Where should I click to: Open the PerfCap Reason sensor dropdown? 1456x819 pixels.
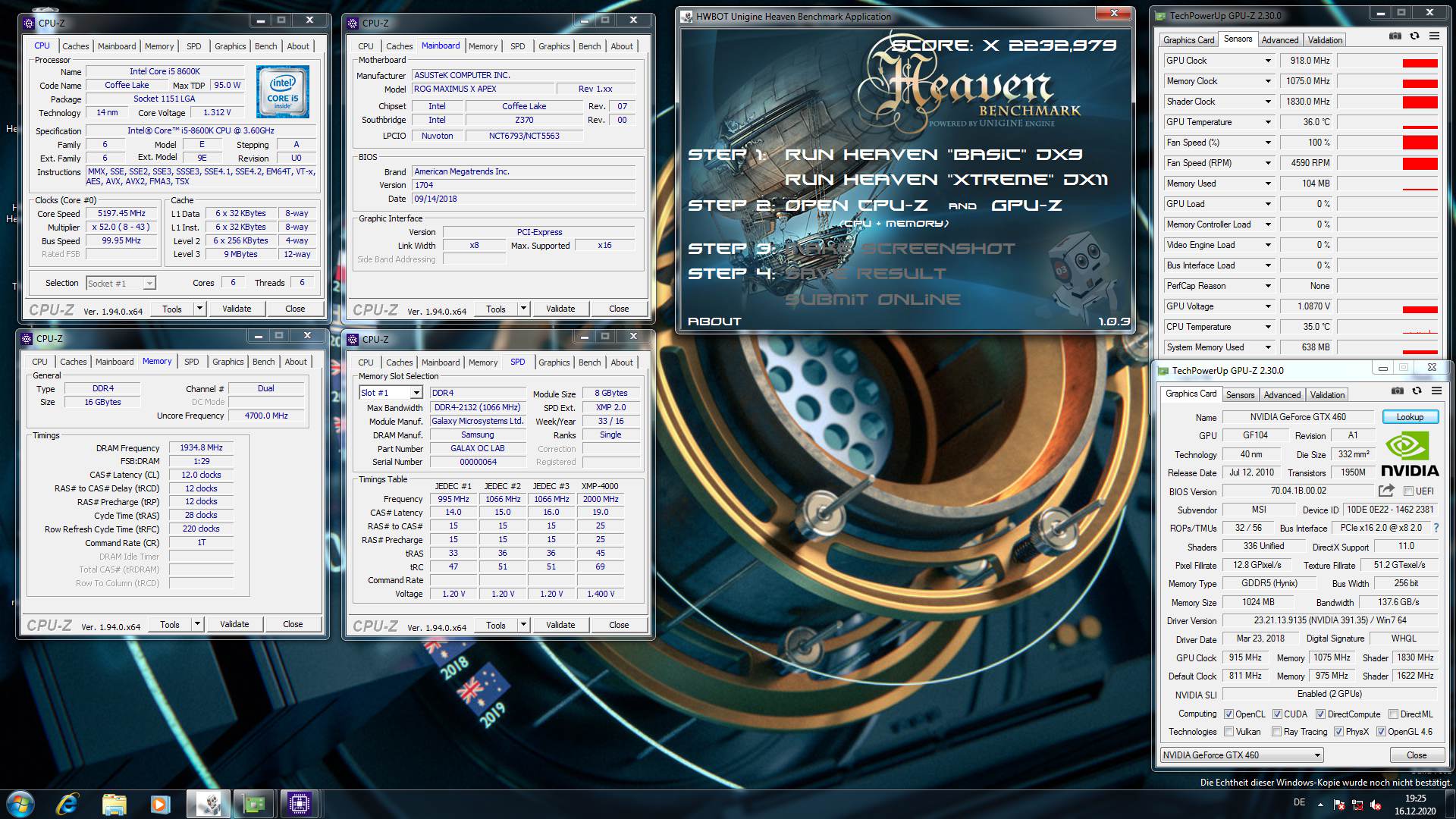1267,286
